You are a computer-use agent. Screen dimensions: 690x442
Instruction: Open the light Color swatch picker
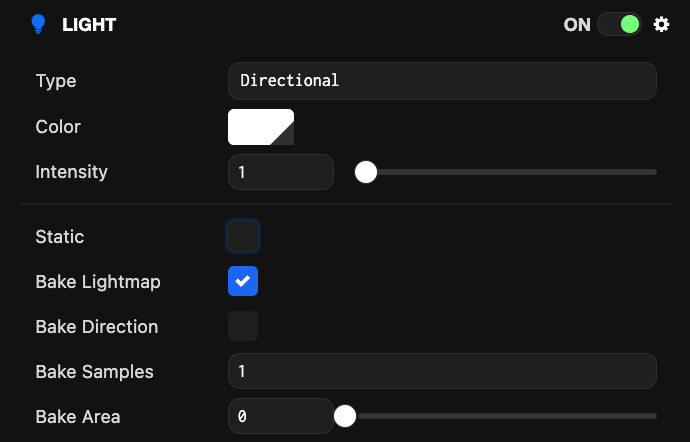(x=261, y=127)
